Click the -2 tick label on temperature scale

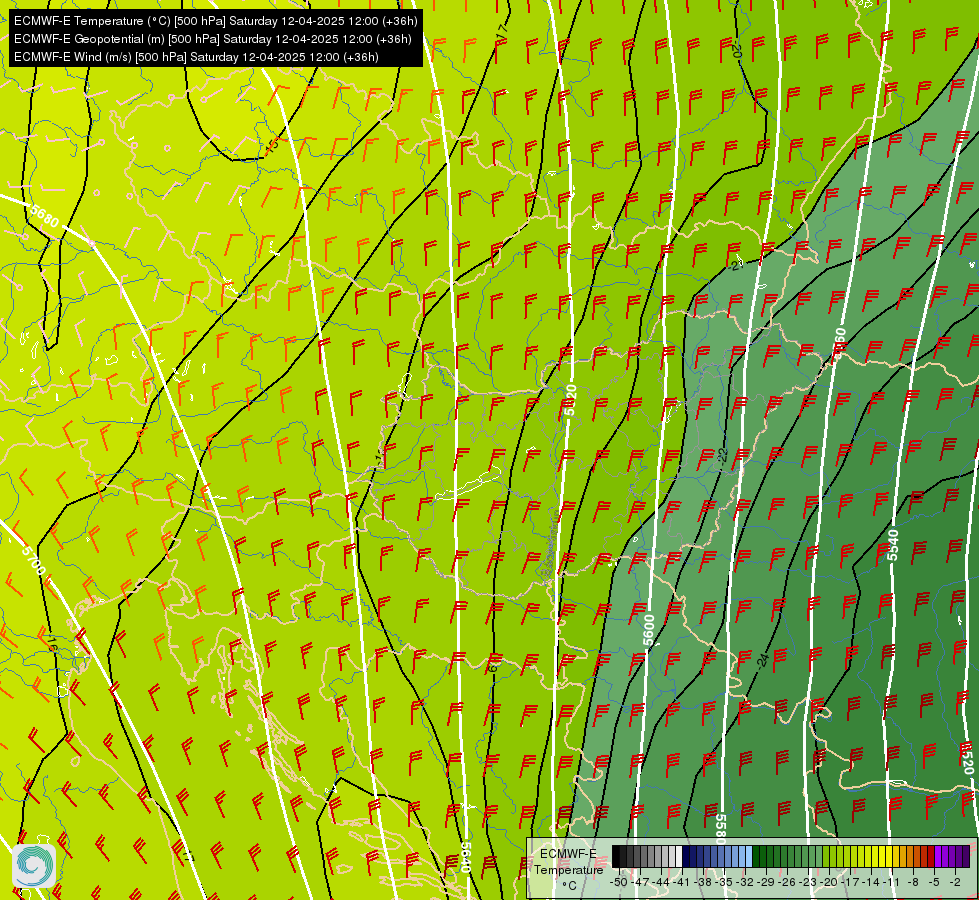pos(955,882)
